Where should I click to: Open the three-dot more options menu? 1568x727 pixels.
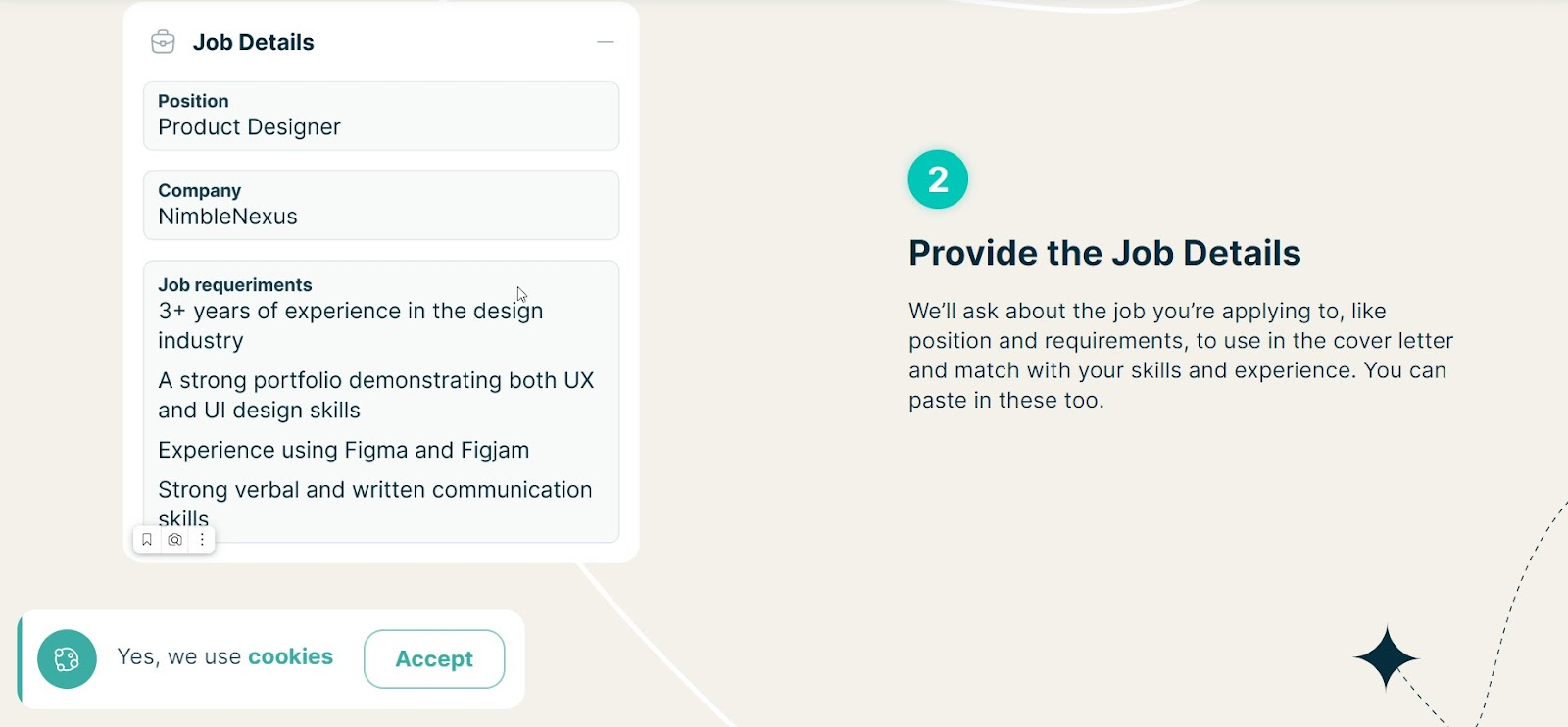(x=202, y=540)
